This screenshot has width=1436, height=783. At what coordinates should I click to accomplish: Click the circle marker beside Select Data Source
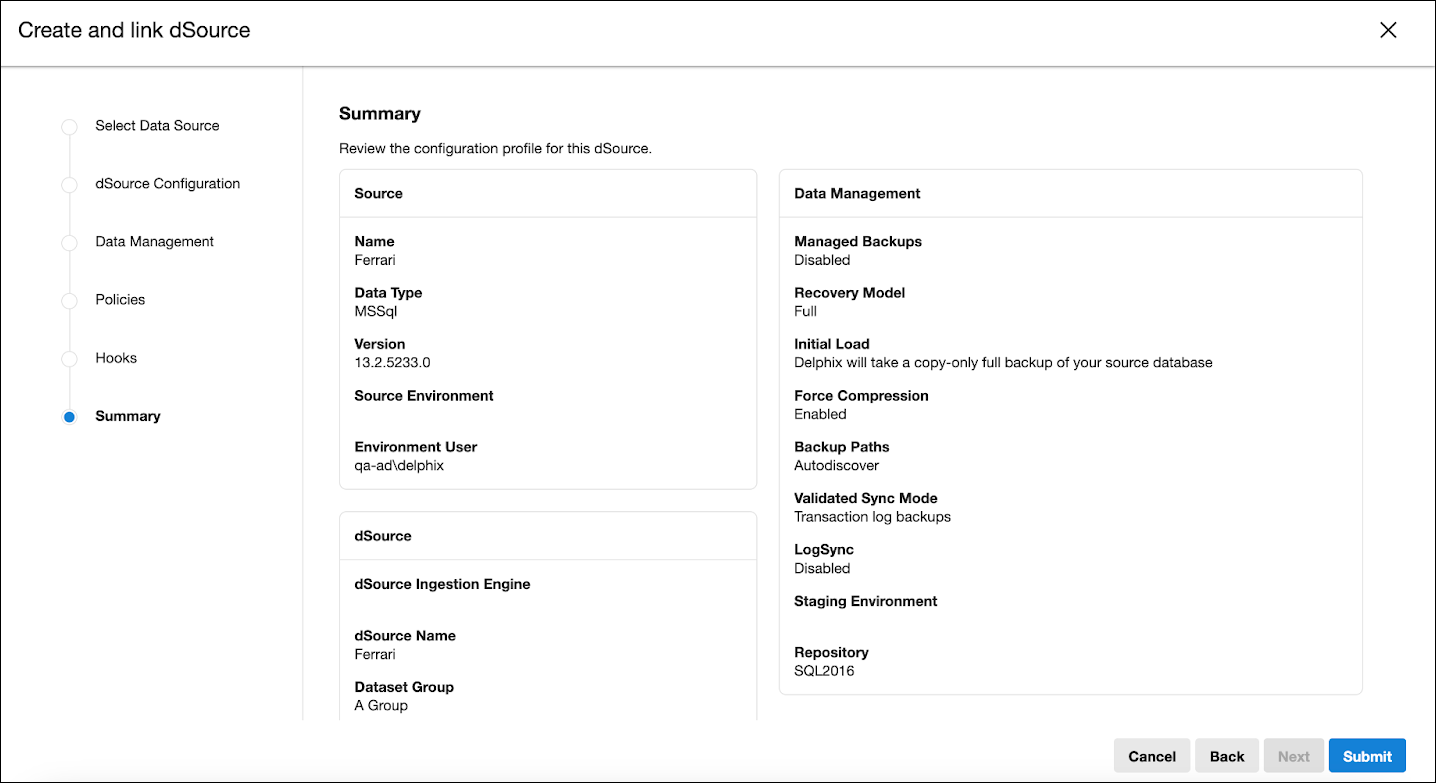pos(69,127)
